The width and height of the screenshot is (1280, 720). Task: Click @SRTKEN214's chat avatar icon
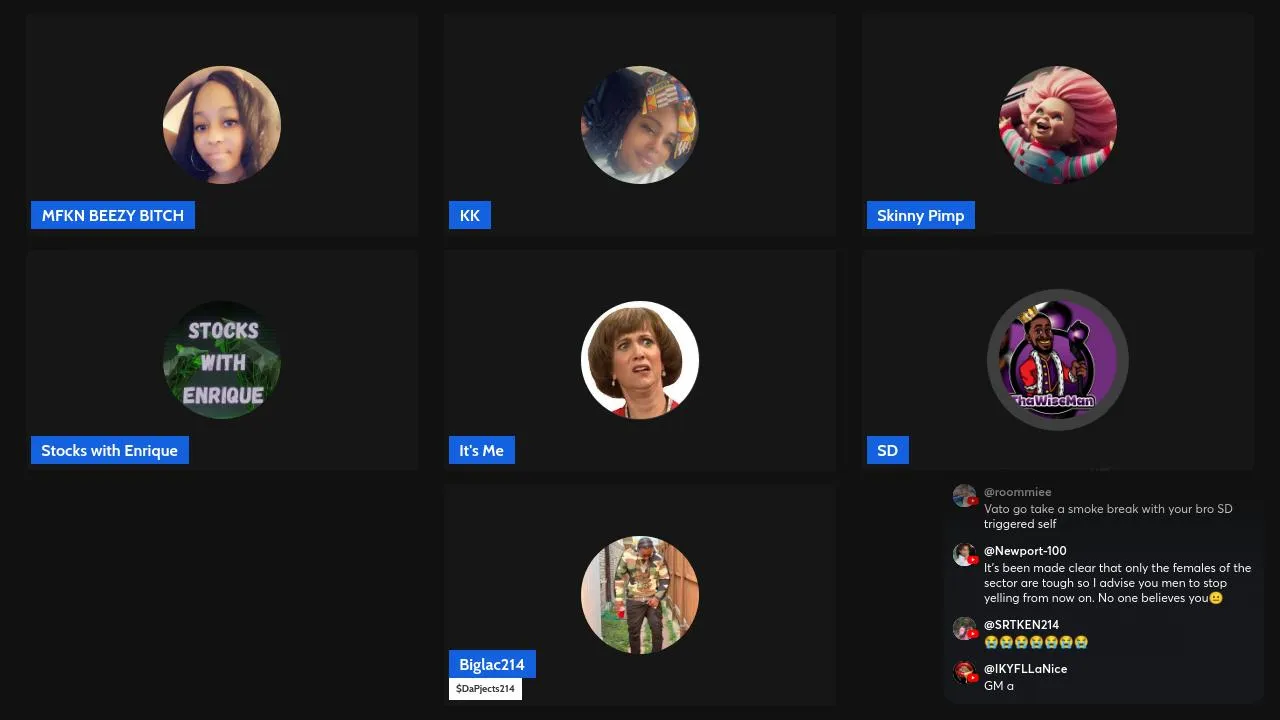(x=964, y=629)
